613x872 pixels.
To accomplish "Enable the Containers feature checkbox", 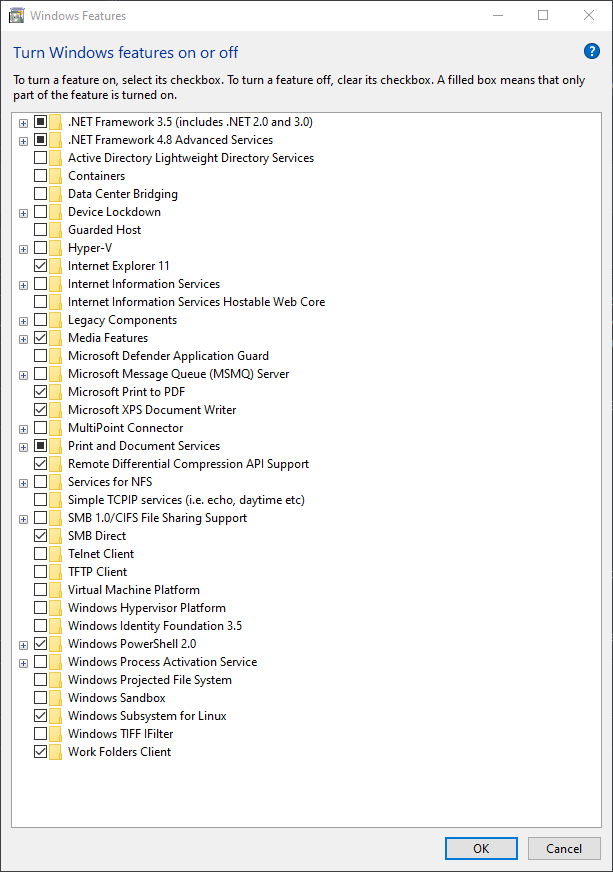I will (40, 175).
